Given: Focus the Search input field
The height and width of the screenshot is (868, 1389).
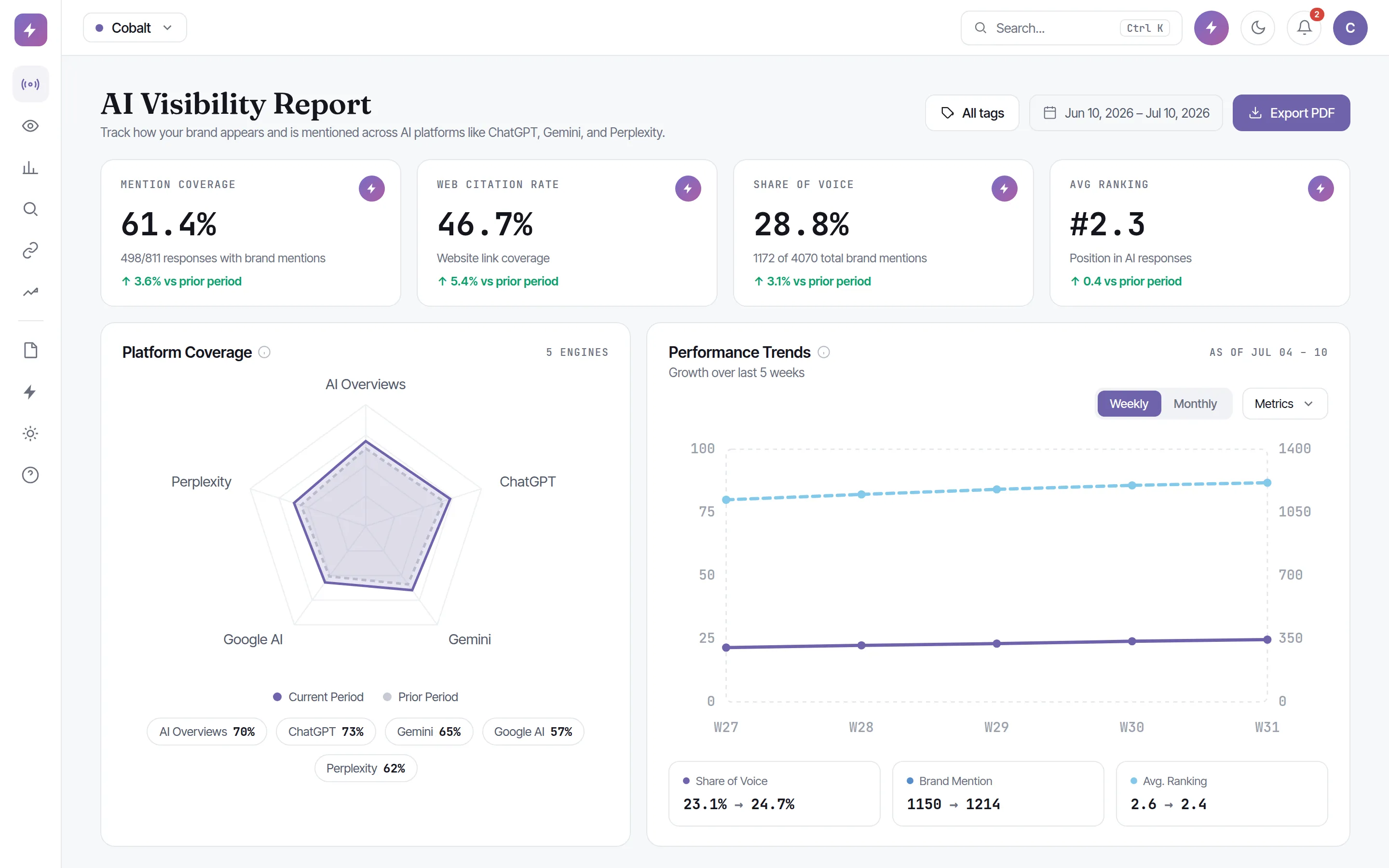Looking at the screenshot, I should pyautogui.click(x=1071, y=27).
